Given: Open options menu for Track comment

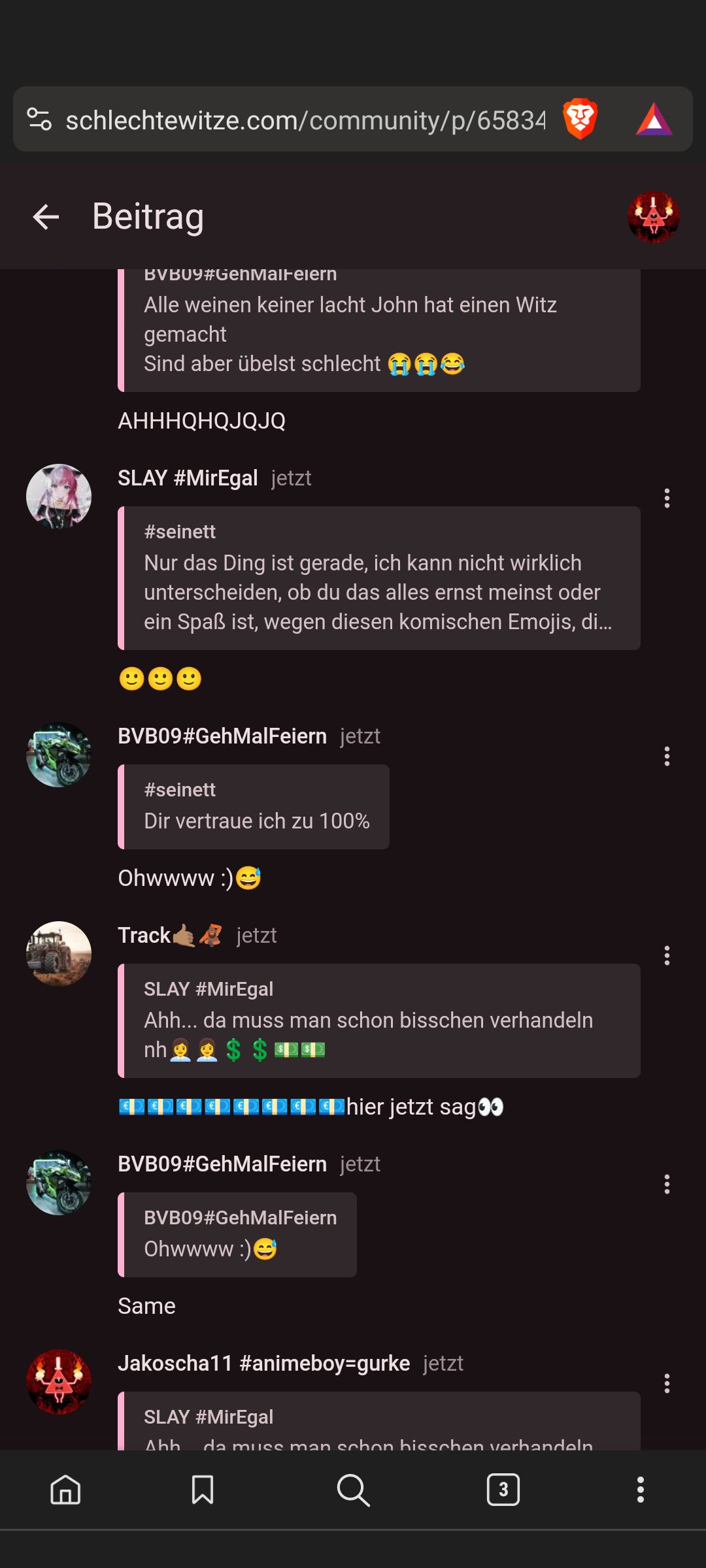Looking at the screenshot, I should coord(667,955).
